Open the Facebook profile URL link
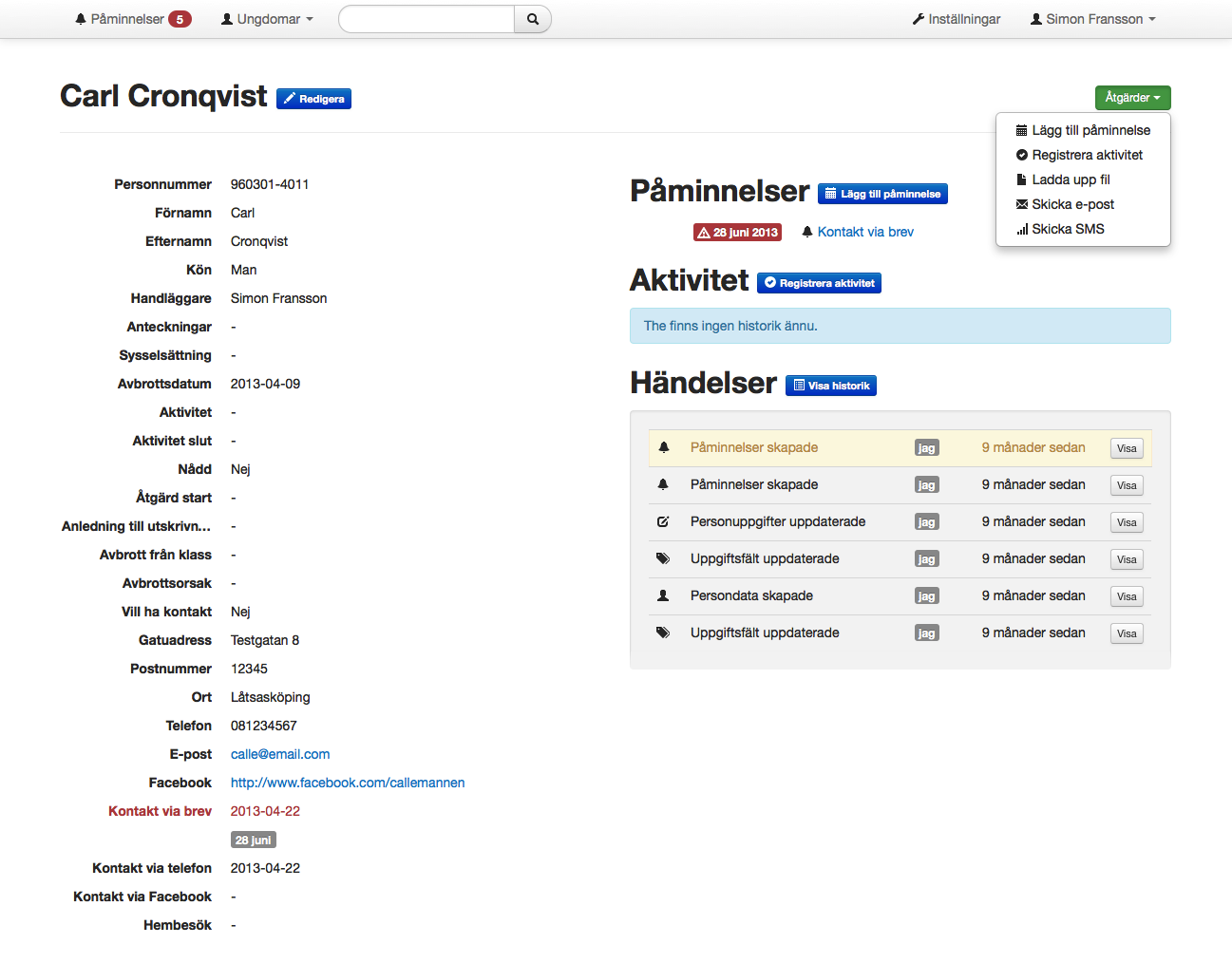The width and height of the screenshot is (1232, 963). (x=348, y=783)
